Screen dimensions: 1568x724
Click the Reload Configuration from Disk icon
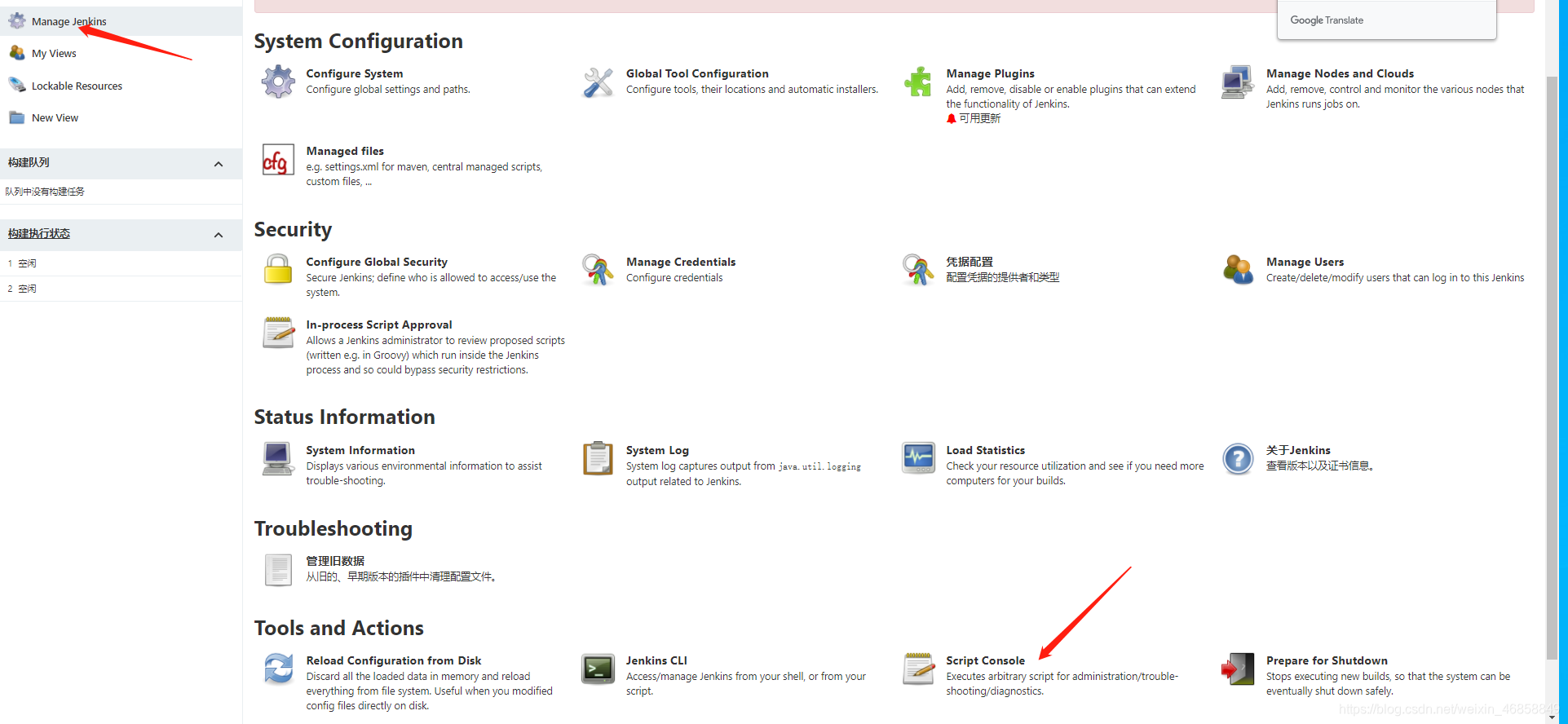(x=278, y=669)
